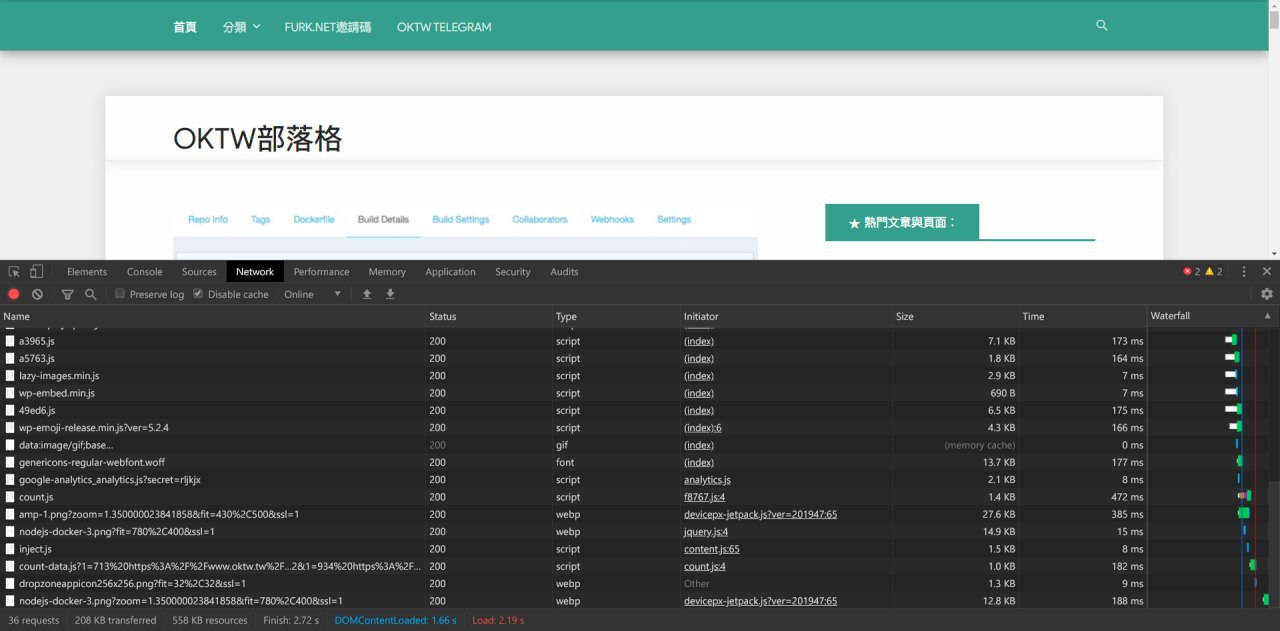
Task: Click the file icon beside a3965.js
Action: (10, 341)
